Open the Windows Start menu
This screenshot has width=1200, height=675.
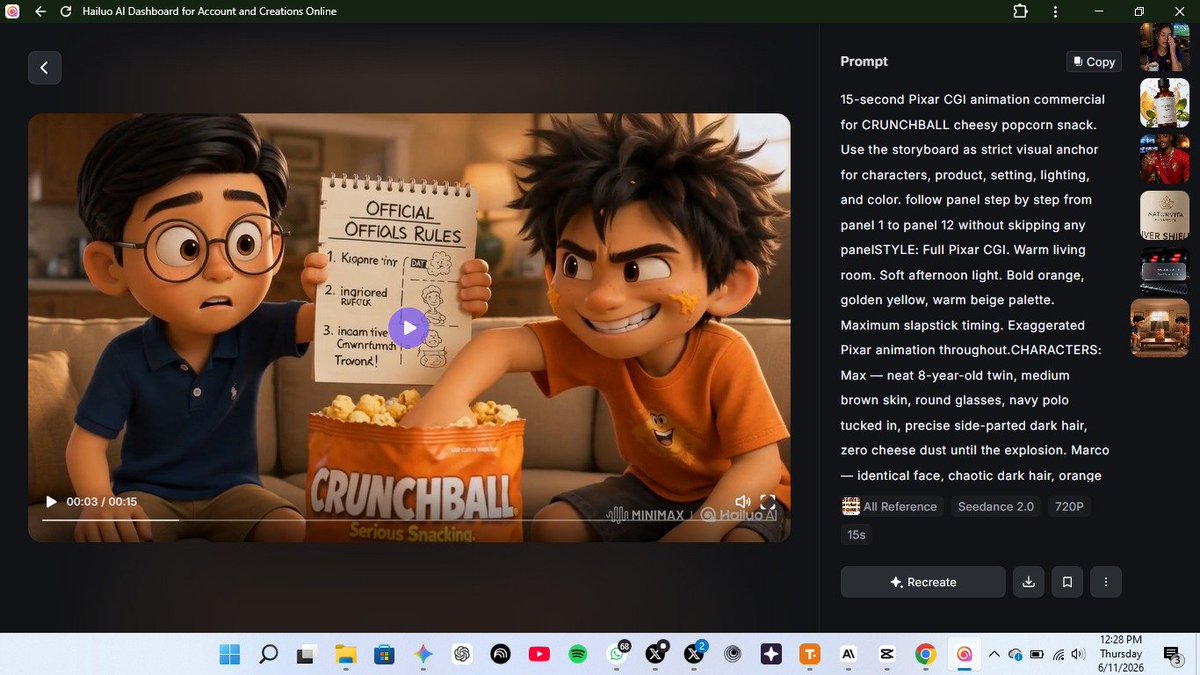pos(229,654)
